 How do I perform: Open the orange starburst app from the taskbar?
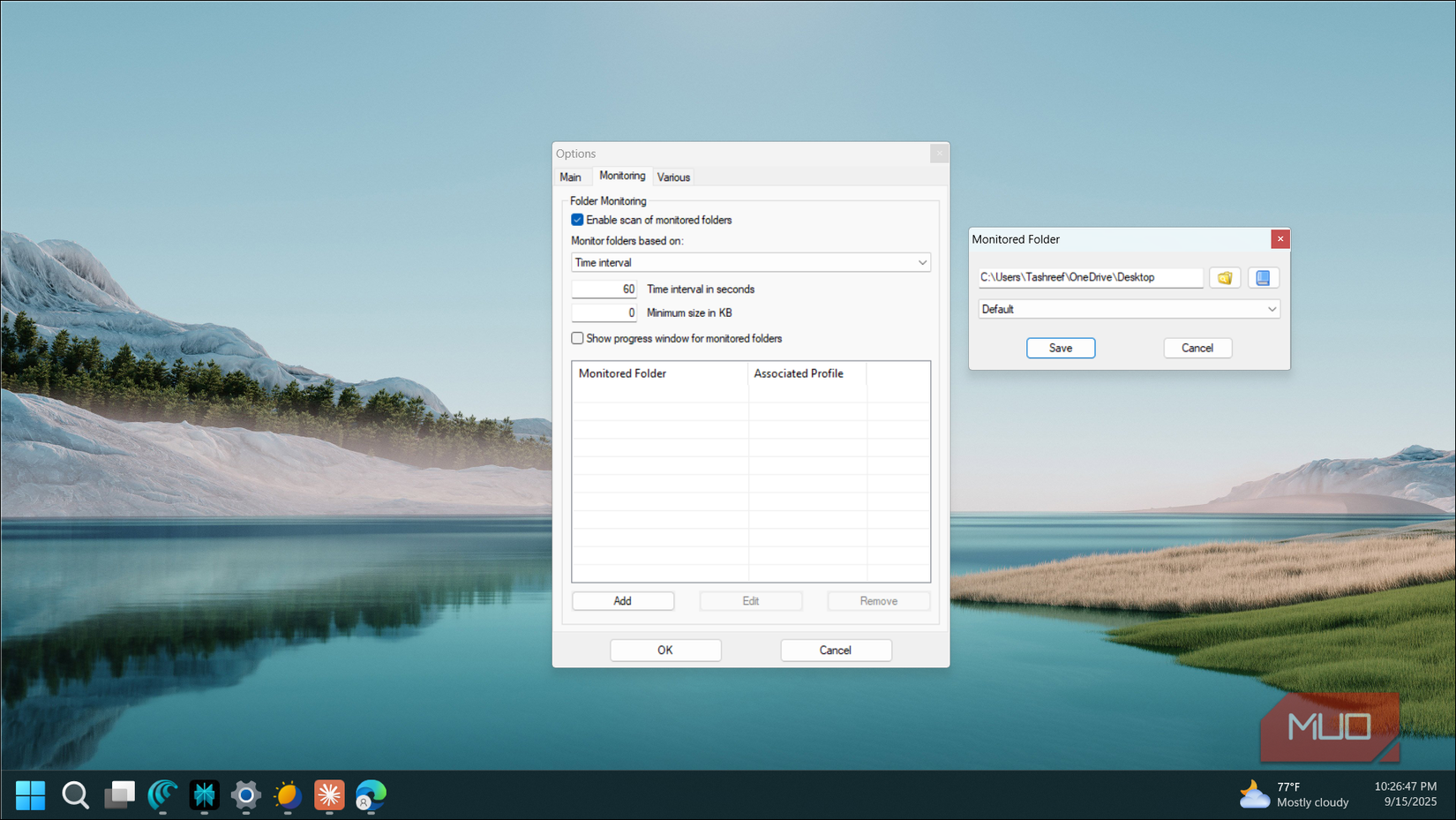click(329, 795)
